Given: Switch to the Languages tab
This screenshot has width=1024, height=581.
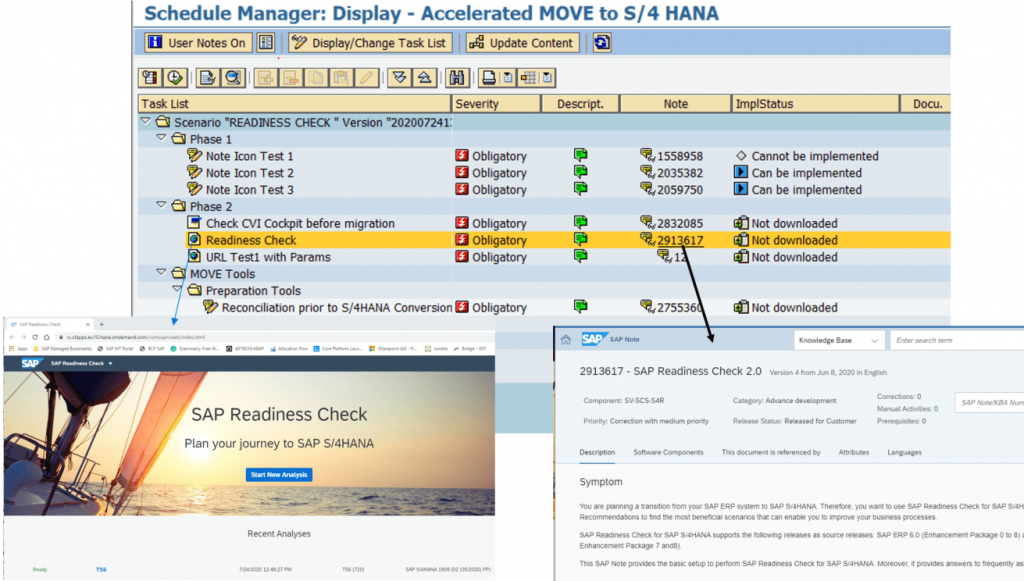Looking at the screenshot, I should [x=904, y=452].
